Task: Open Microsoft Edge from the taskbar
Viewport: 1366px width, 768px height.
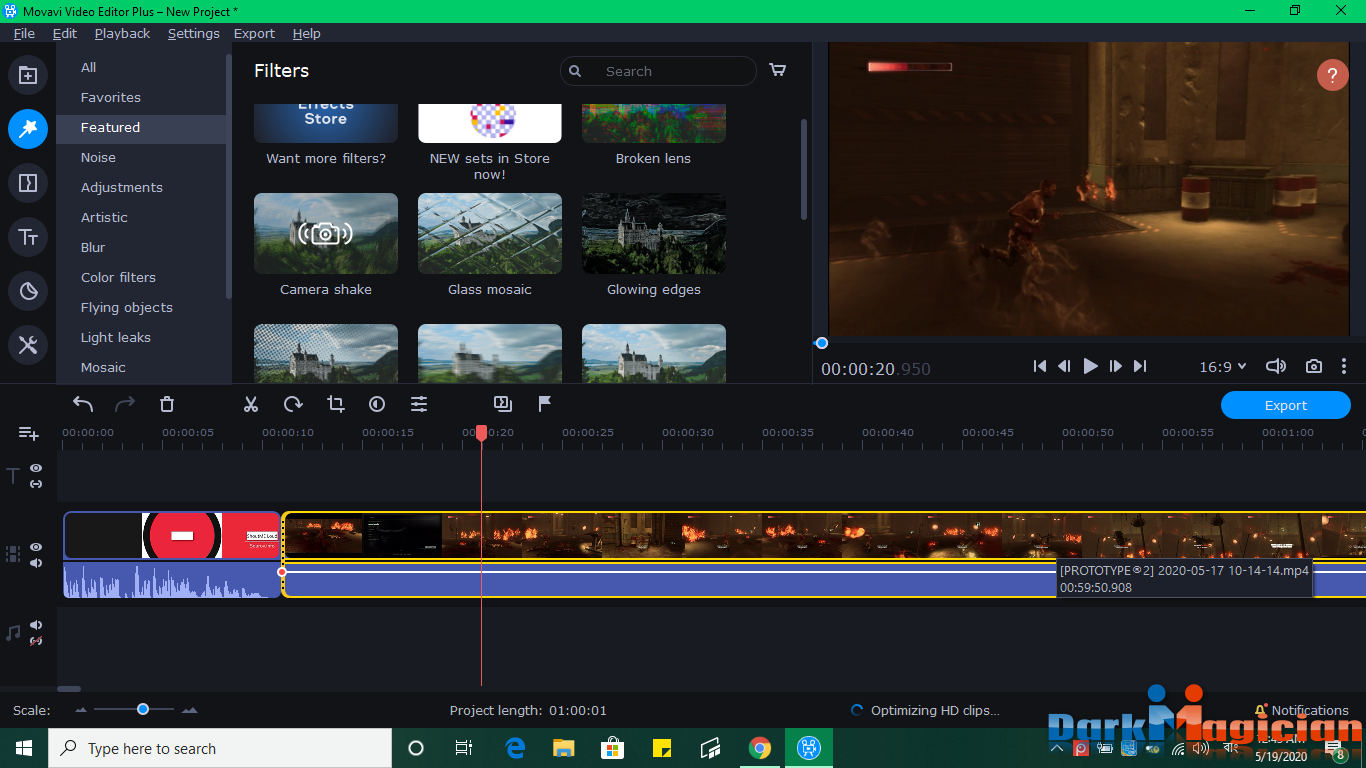Action: coord(515,748)
